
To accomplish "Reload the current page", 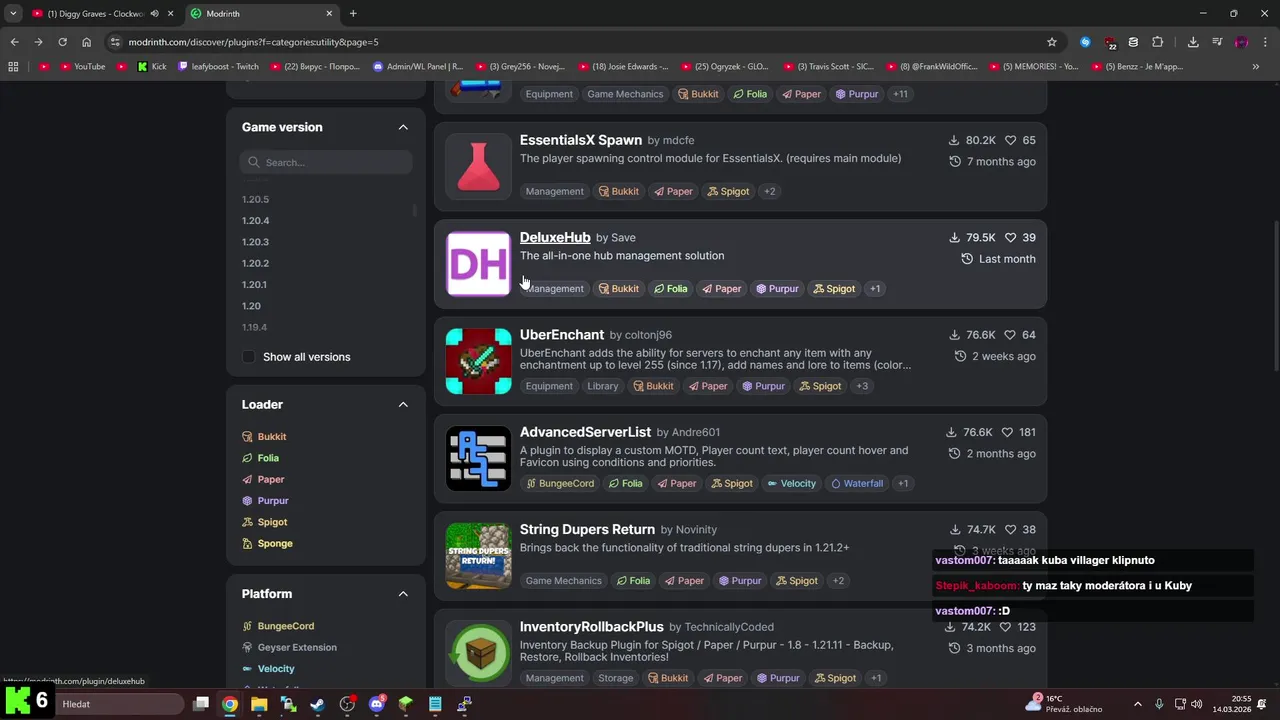I will (62, 42).
